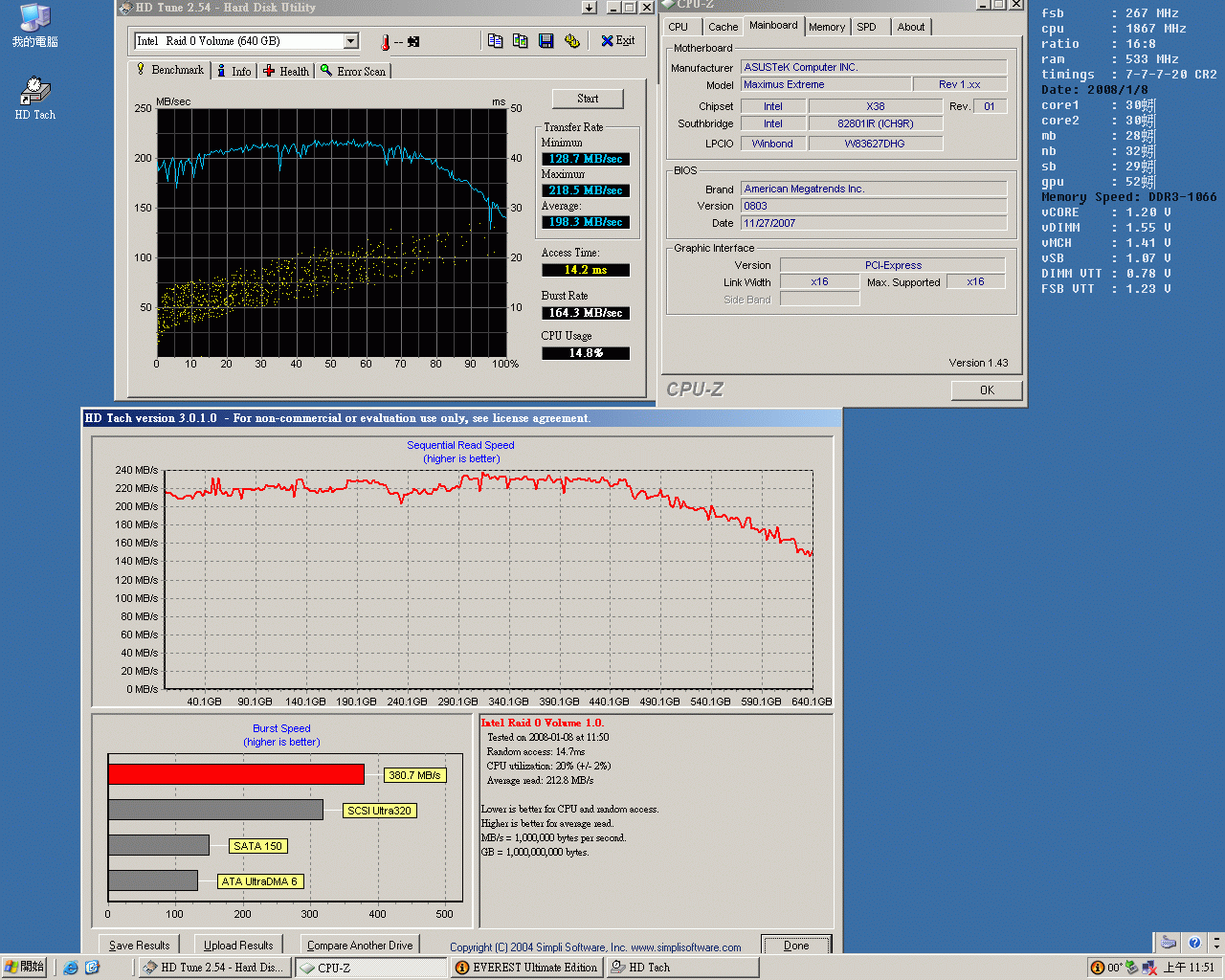This screenshot has width=1225, height=980.
Task: Click the HD Tune benchmark graph area
Action: click(331, 233)
